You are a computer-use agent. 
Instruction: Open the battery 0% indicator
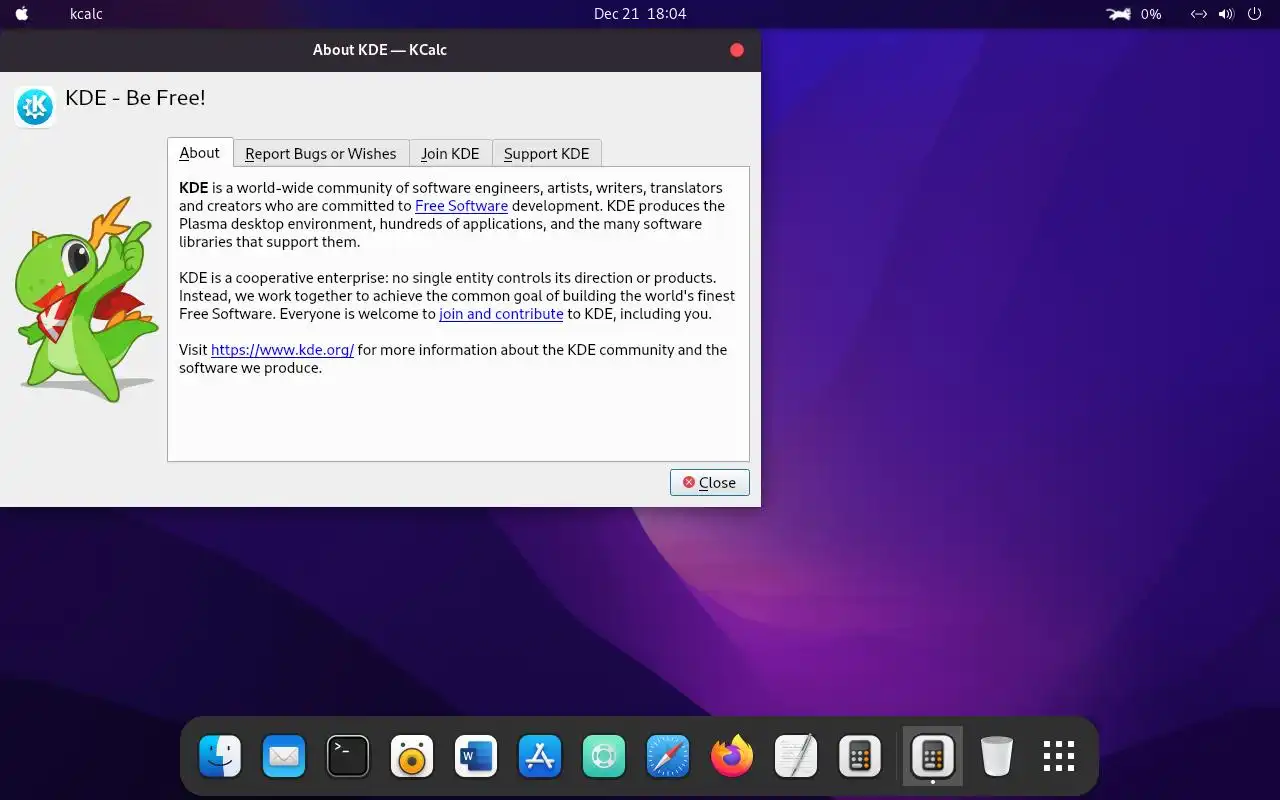coord(1134,14)
